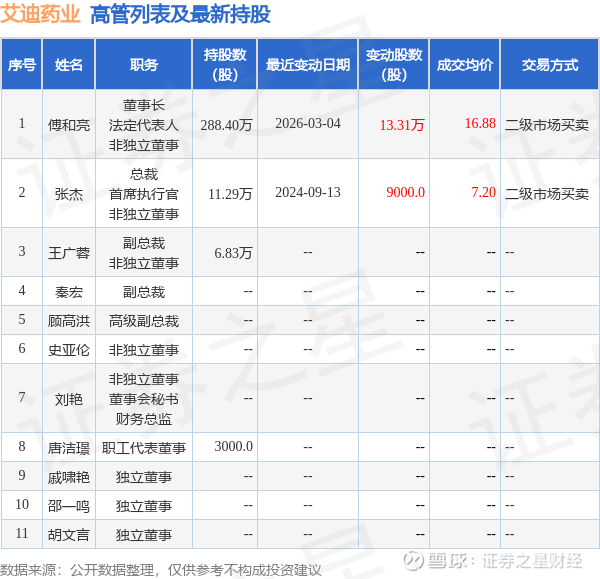This screenshot has width=600, height=579.
Task: Select the 序号 column header
Action: click(22, 65)
